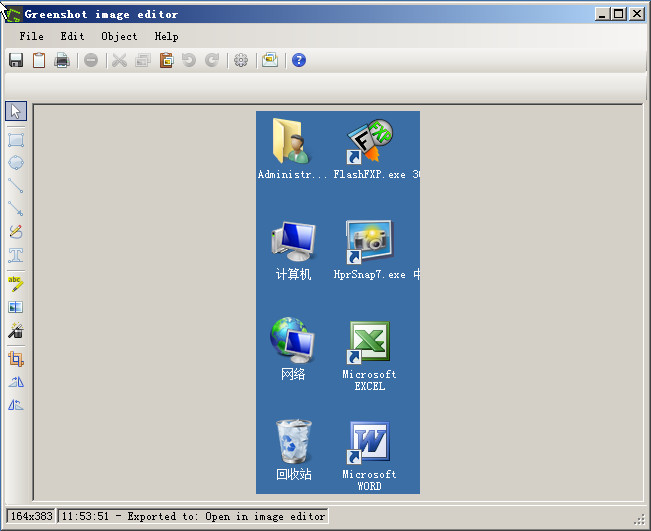The image size is (651, 531).
Task: Select the Effects magic wand tool
Action: point(16,330)
